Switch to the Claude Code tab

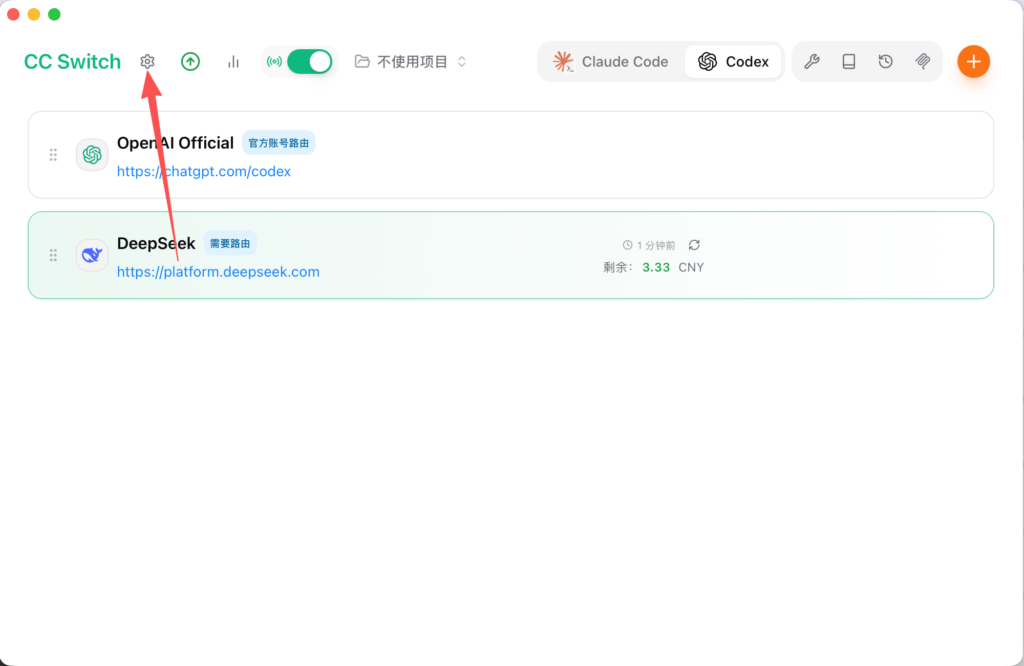pyautogui.click(x=611, y=61)
